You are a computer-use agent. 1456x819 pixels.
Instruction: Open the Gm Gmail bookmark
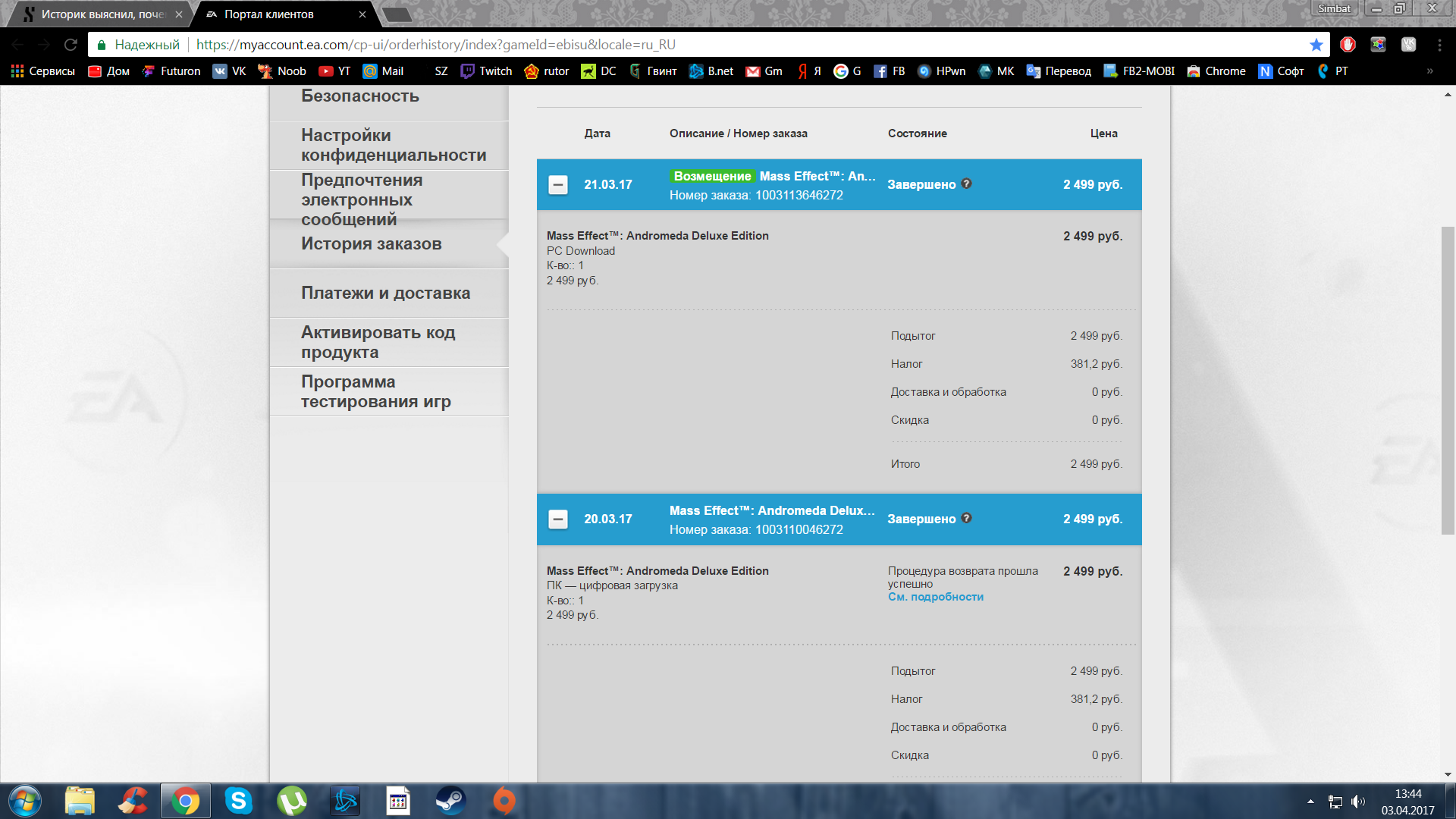(764, 71)
